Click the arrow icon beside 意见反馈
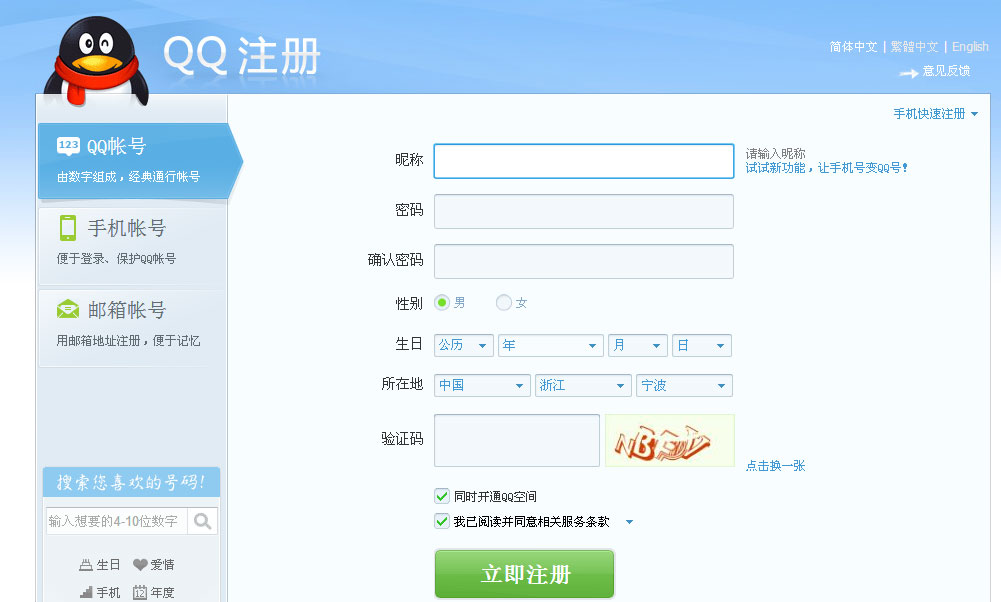Image resolution: width=1001 pixels, height=602 pixels. coord(908,73)
